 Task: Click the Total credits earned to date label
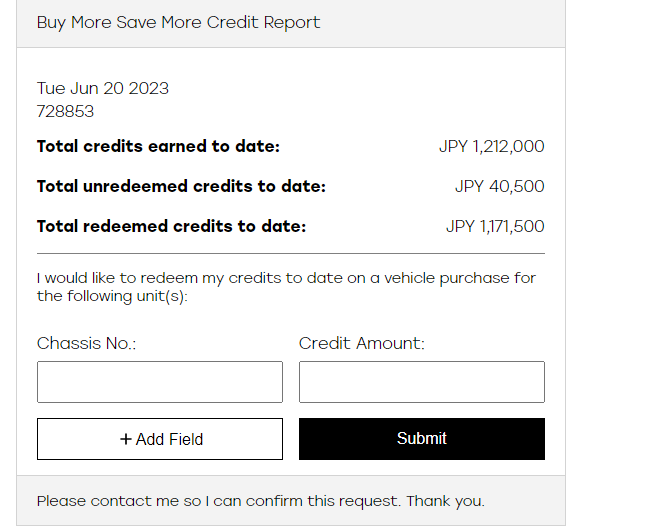tap(158, 146)
